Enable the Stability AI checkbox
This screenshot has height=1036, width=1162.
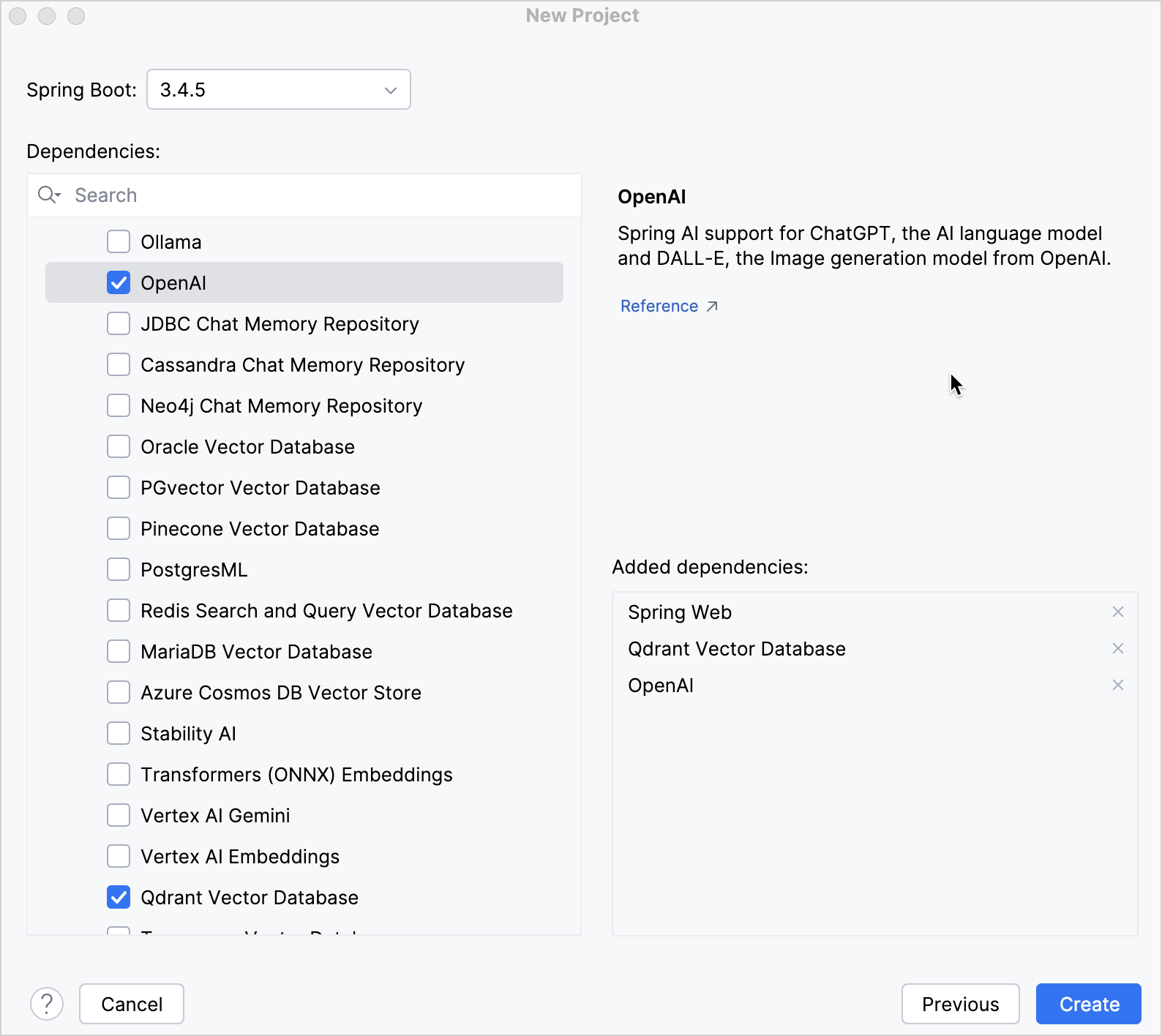click(x=119, y=733)
